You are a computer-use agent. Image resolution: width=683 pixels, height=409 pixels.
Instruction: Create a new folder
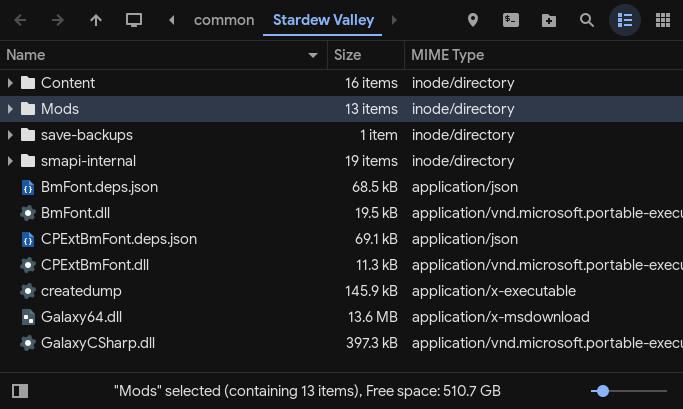point(549,20)
